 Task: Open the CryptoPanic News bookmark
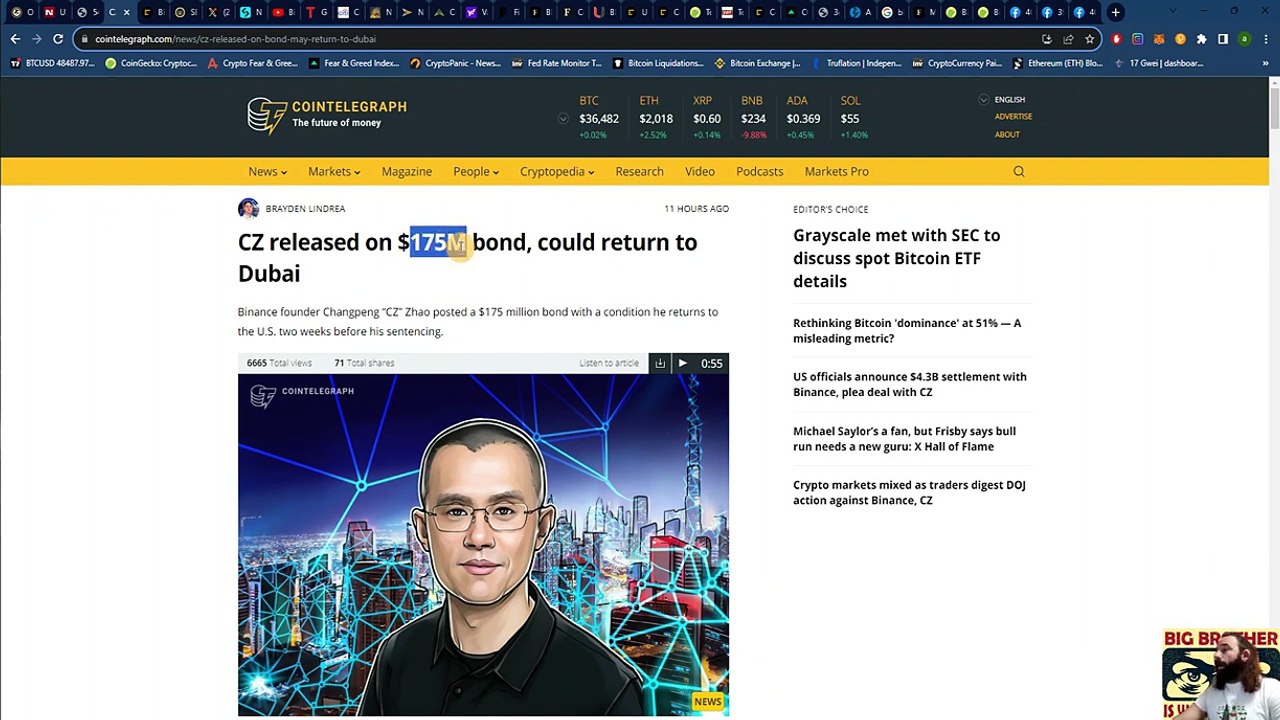tap(455, 63)
